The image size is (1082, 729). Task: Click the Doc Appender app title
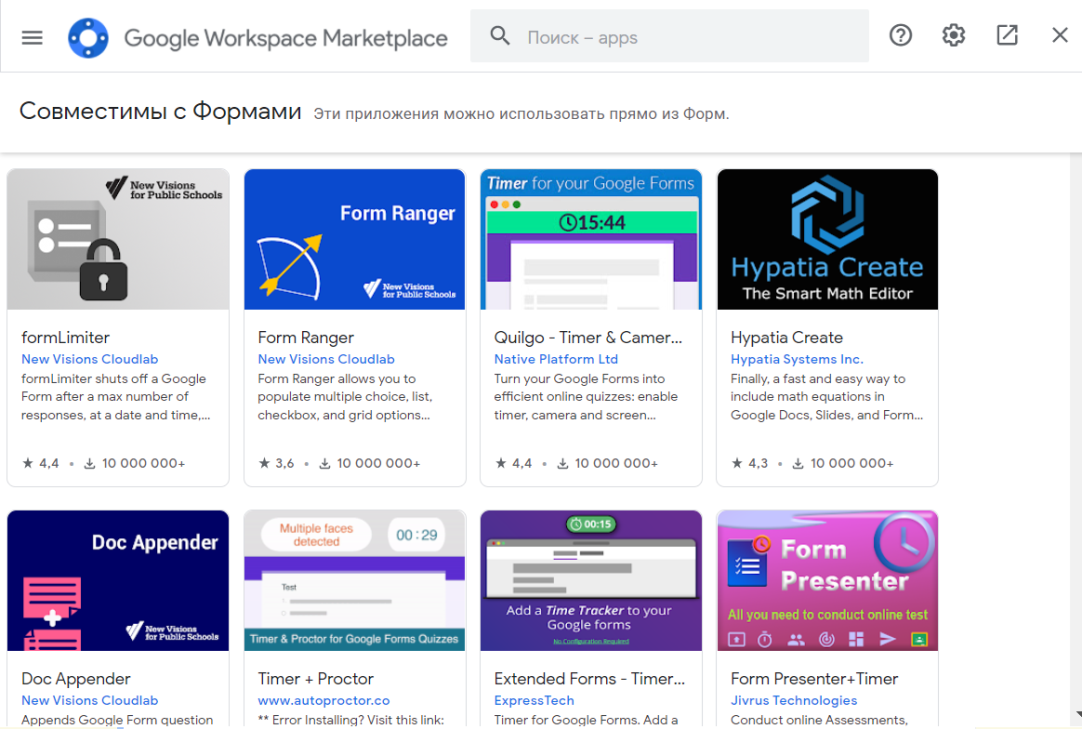pos(76,679)
